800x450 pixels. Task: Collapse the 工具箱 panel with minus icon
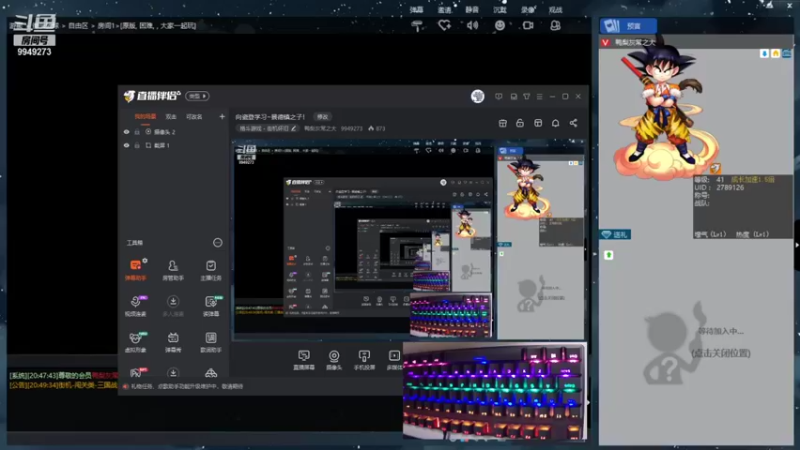(x=218, y=243)
